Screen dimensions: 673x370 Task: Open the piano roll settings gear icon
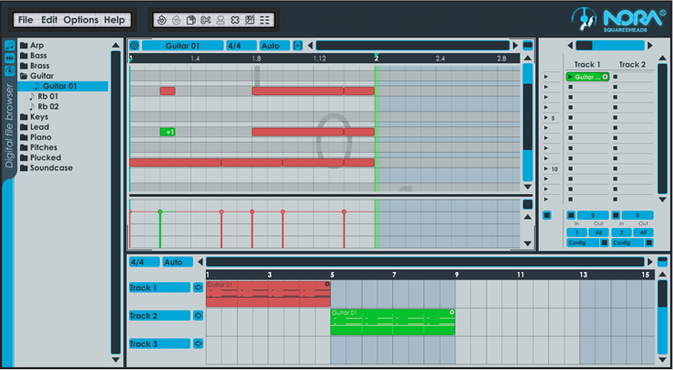pos(134,45)
